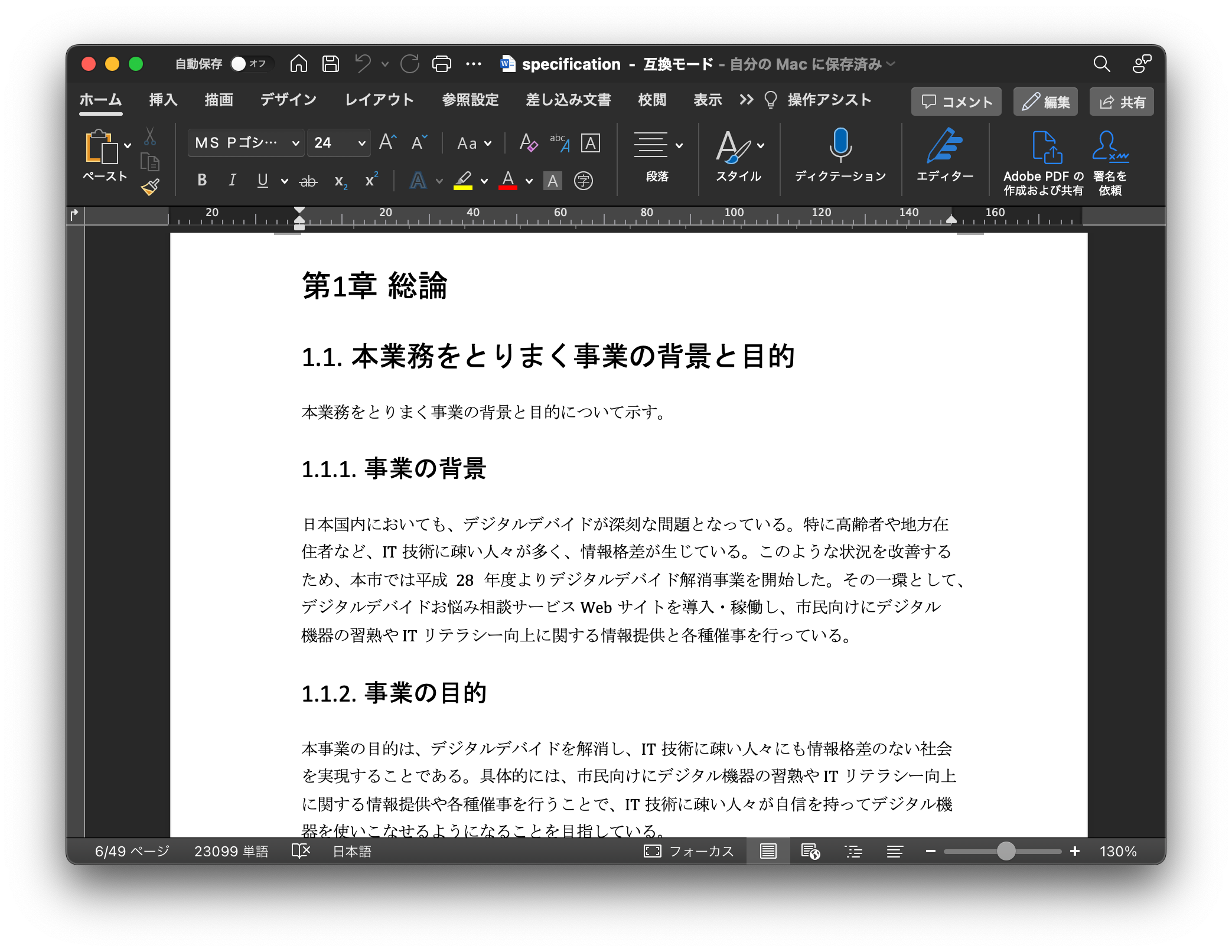Click the 6/49 page indicator
1232x952 pixels.
click(x=131, y=850)
